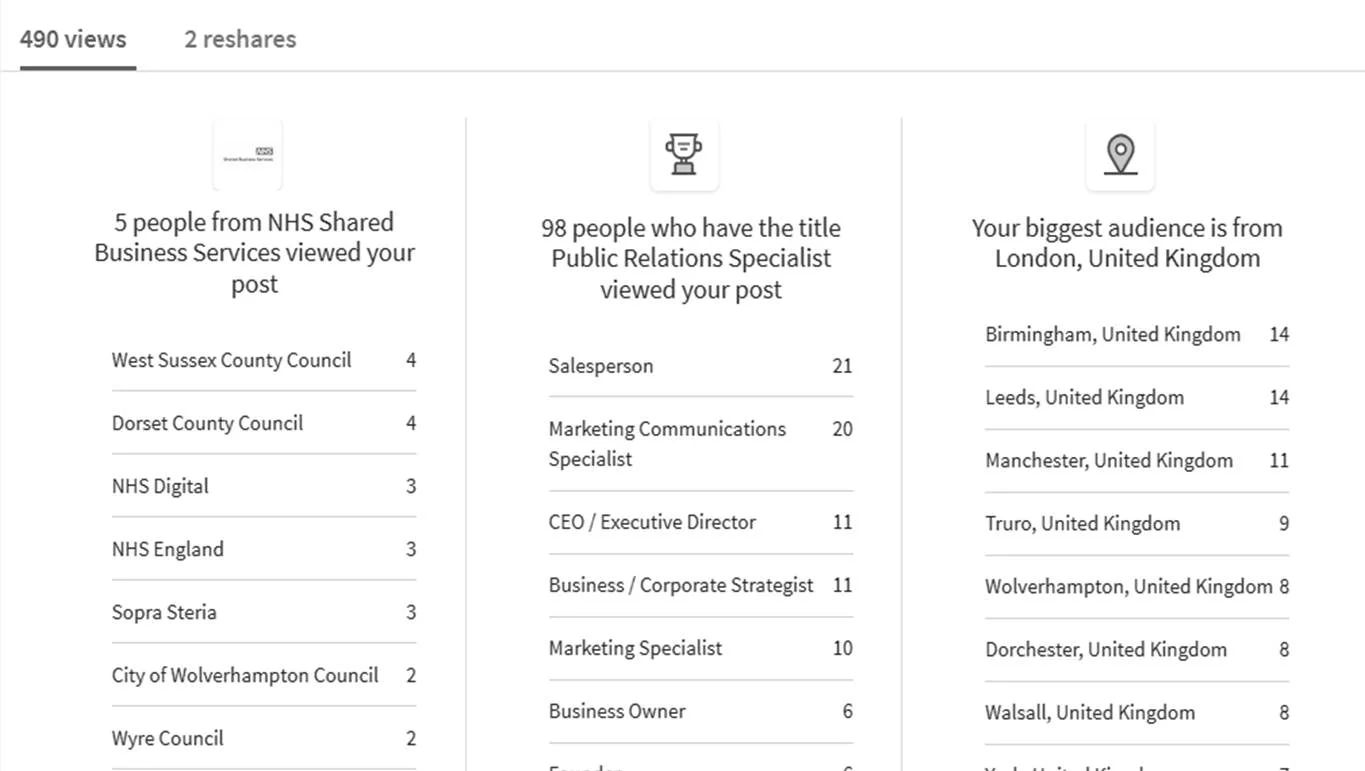The image size is (1365, 771).
Task: Click the Sopra Steria entry
Action: [264, 612]
